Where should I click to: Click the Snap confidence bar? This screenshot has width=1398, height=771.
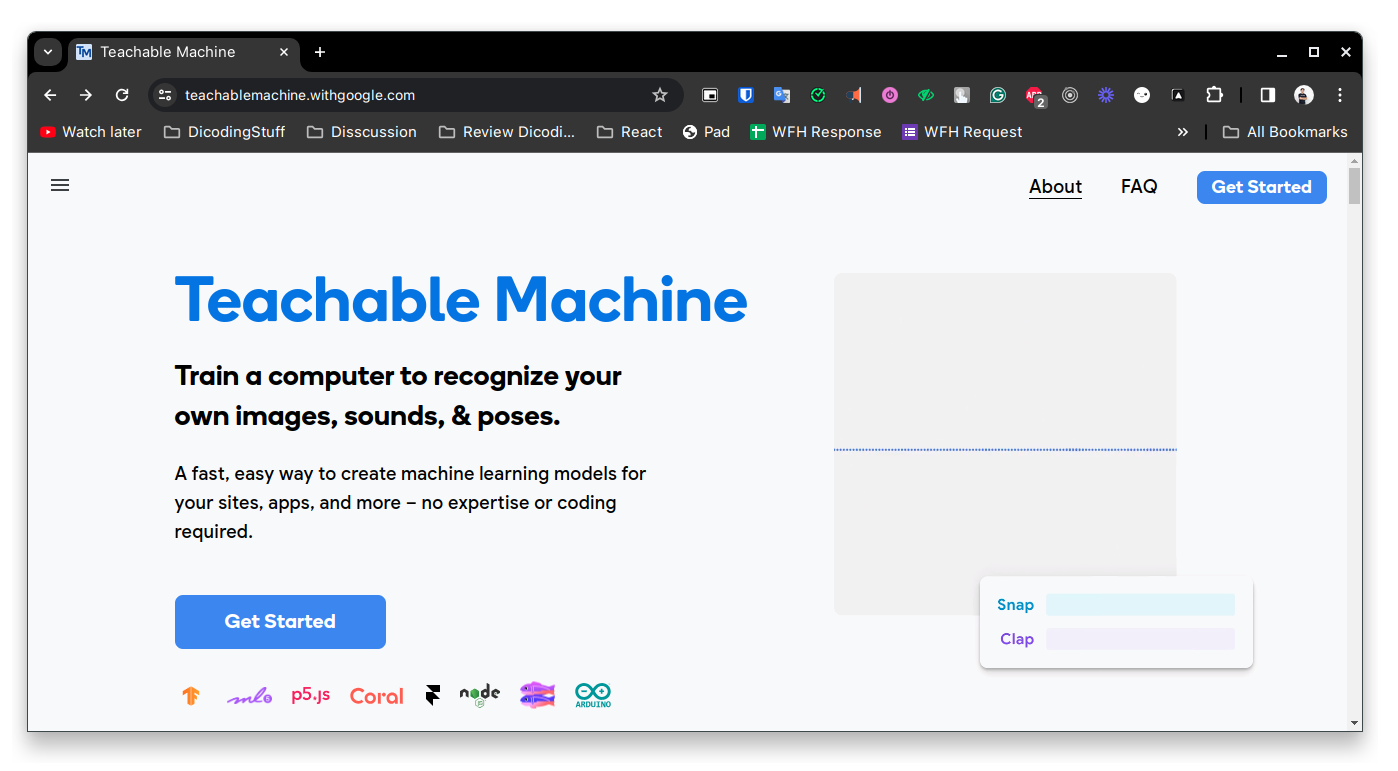pyautogui.click(x=1140, y=605)
